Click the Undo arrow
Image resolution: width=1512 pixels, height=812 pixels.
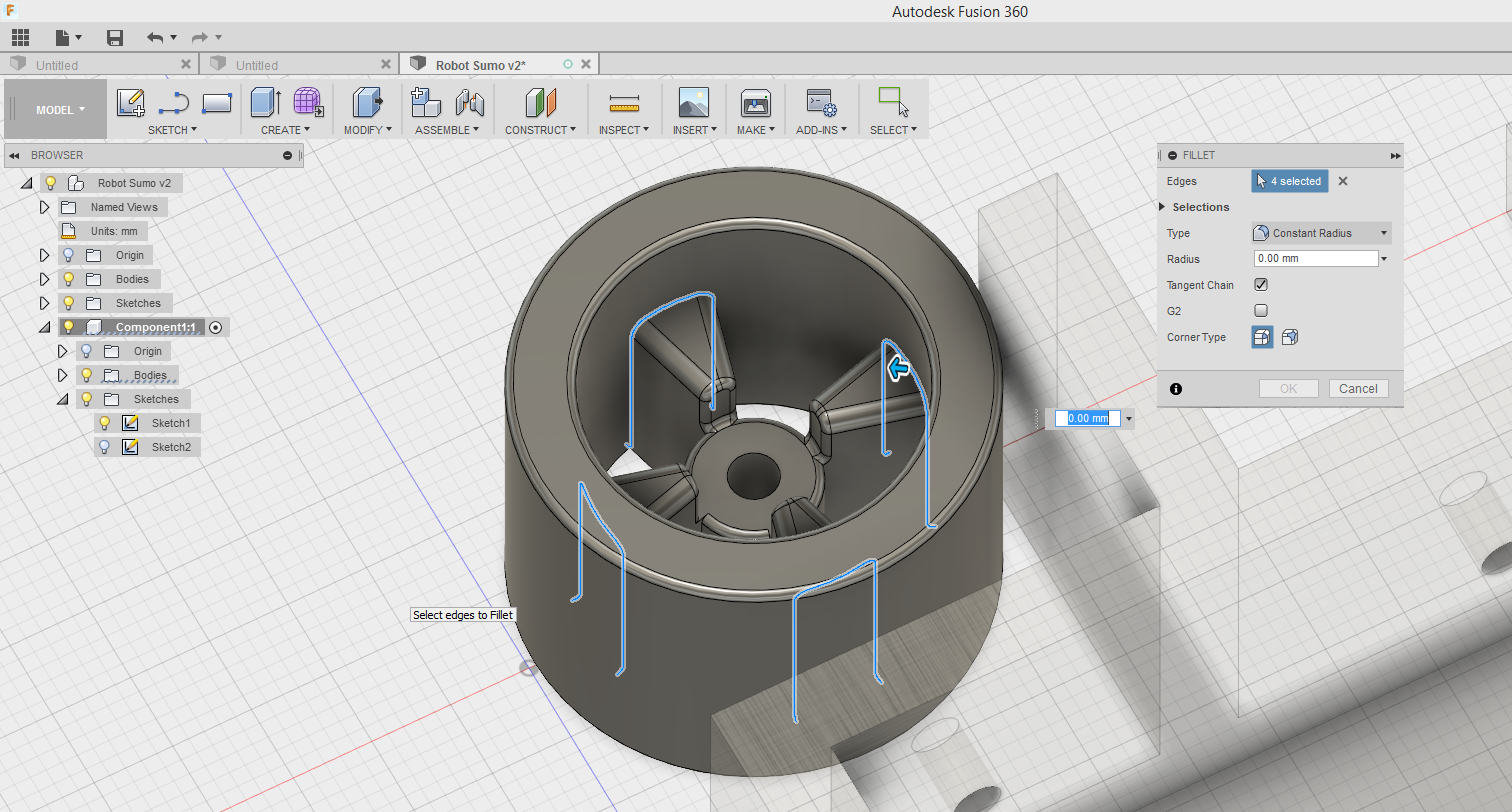coord(155,37)
